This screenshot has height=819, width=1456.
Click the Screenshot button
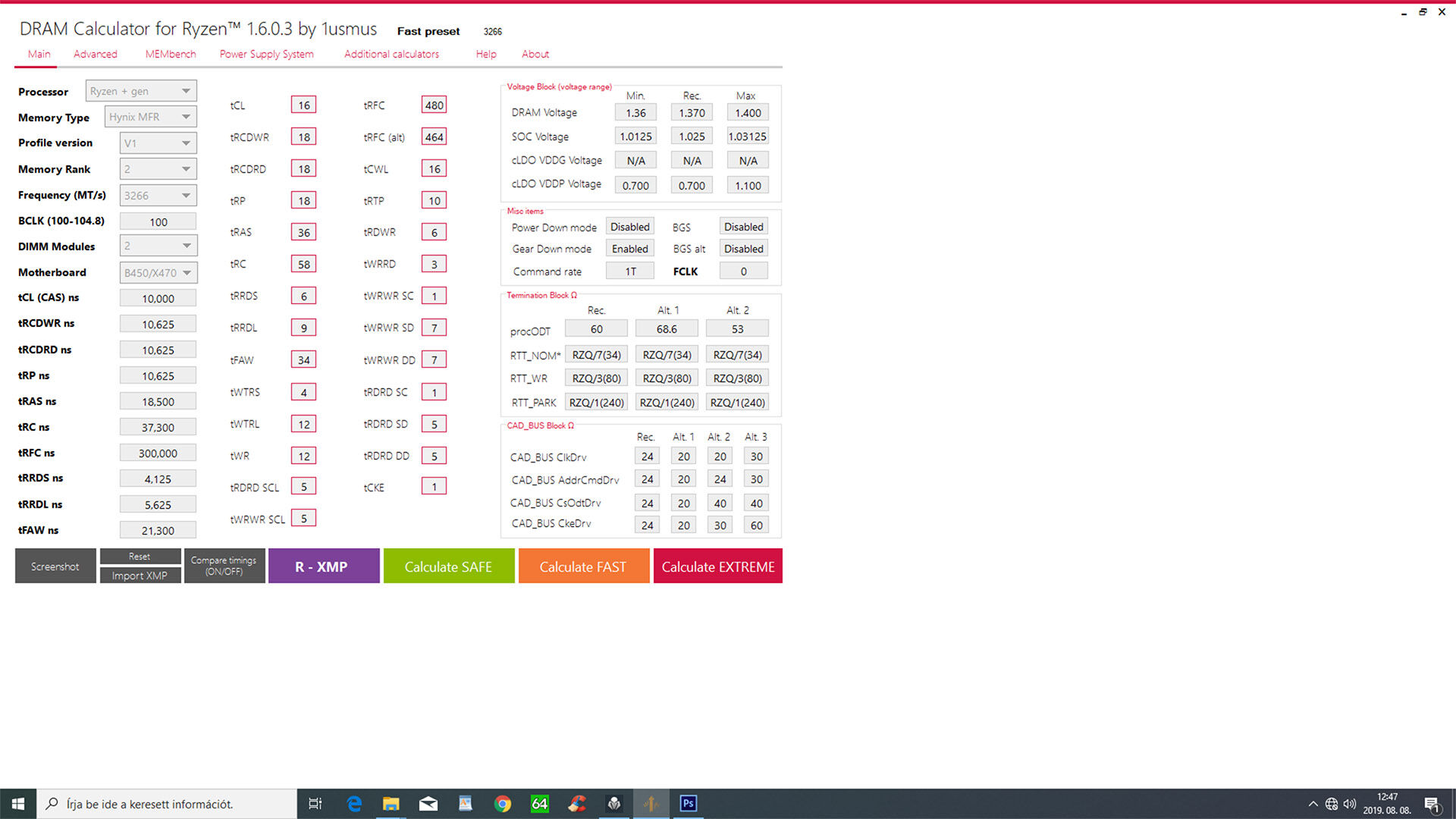click(x=55, y=566)
